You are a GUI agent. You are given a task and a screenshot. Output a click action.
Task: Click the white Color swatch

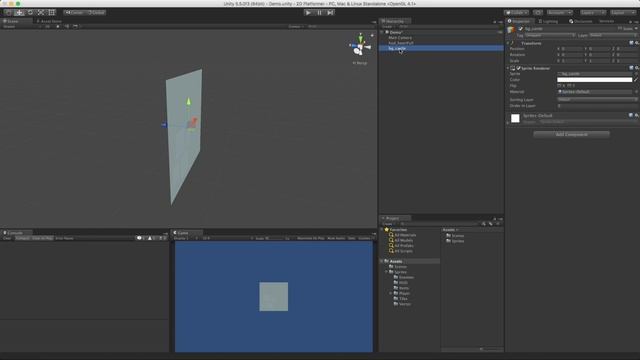(x=595, y=80)
